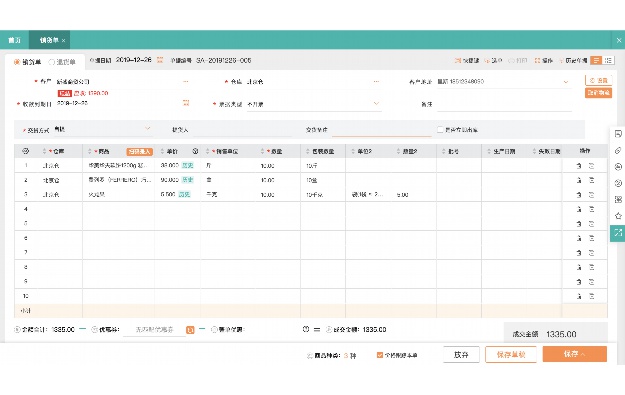Click the 选单 toolbar item

(x=493, y=61)
